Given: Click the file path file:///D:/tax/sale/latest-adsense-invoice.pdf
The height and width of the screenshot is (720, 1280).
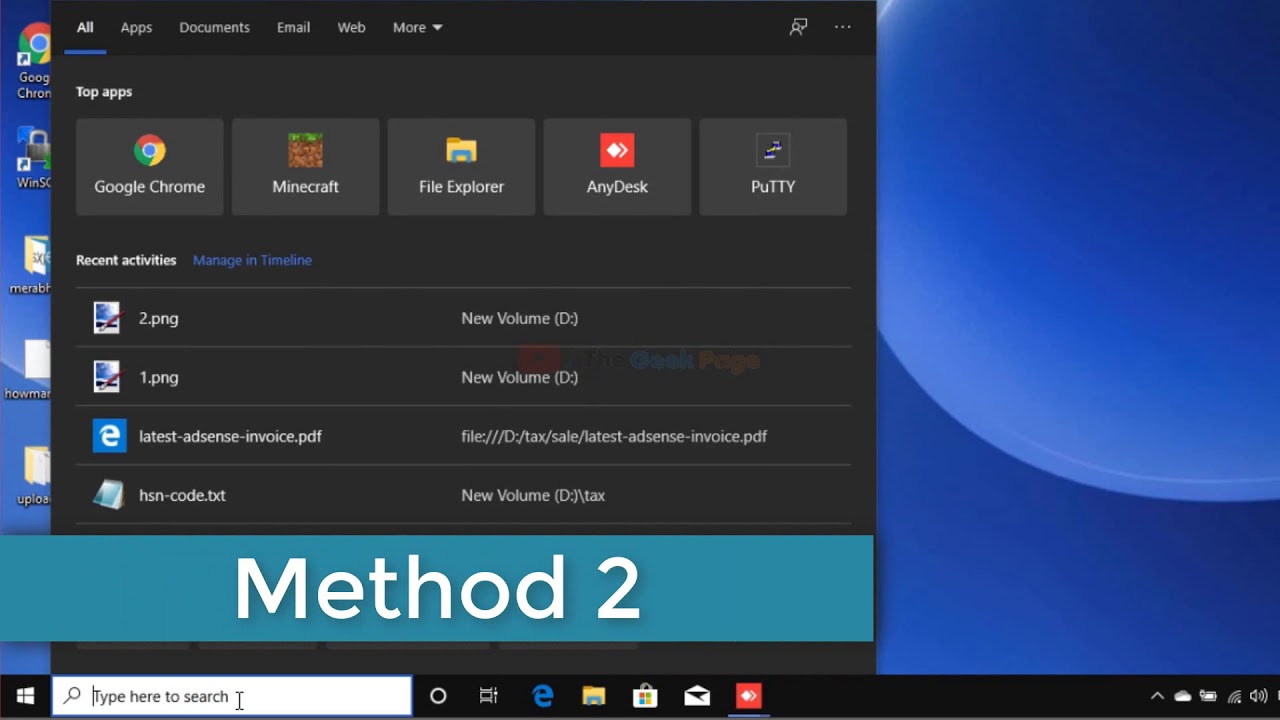Looking at the screenshot, I should point(614,436).
